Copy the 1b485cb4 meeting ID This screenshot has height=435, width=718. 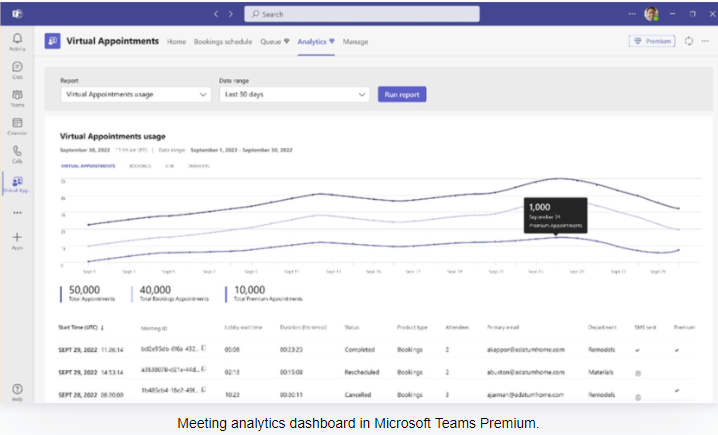pyautogui.click(x=204, y=390)
